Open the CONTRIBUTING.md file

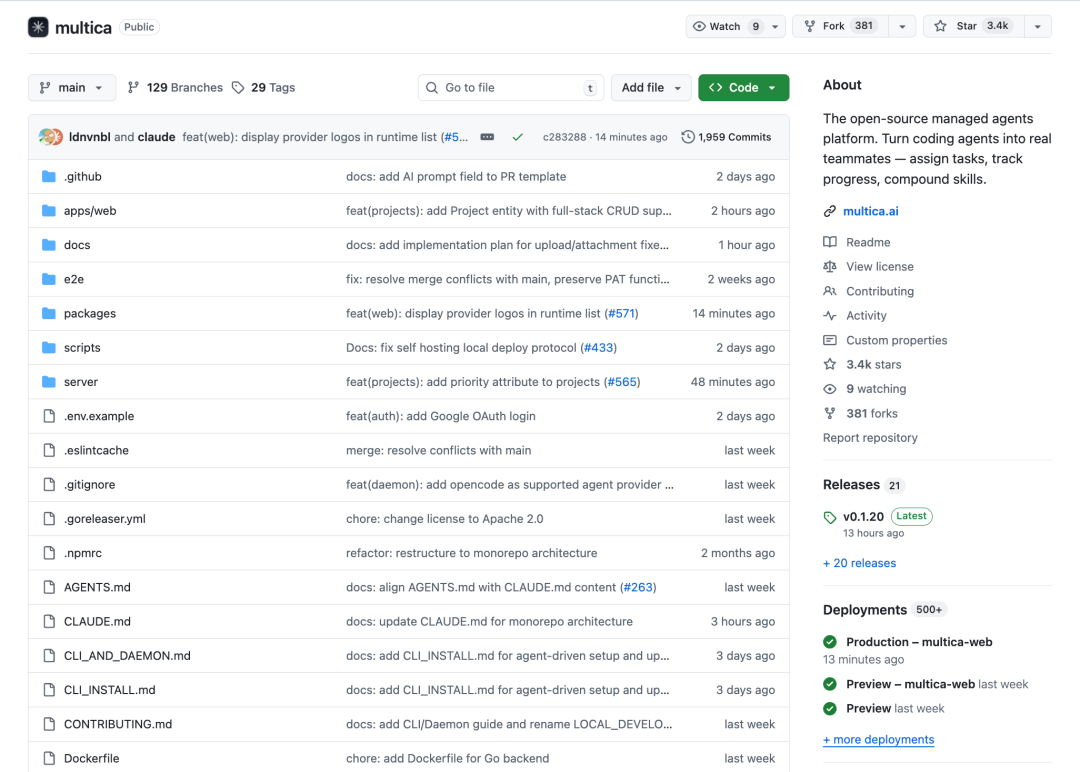tap(118, 724)
